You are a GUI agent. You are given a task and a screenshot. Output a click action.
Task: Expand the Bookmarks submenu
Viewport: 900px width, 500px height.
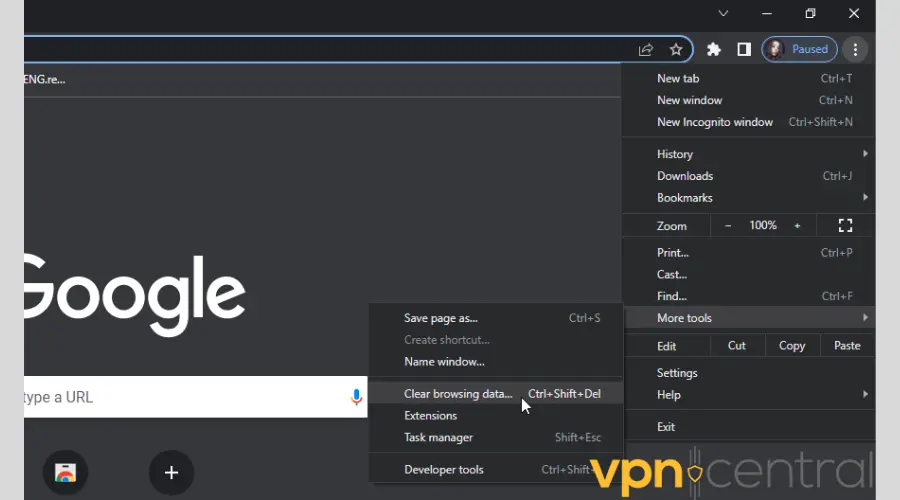click(748, 197)
